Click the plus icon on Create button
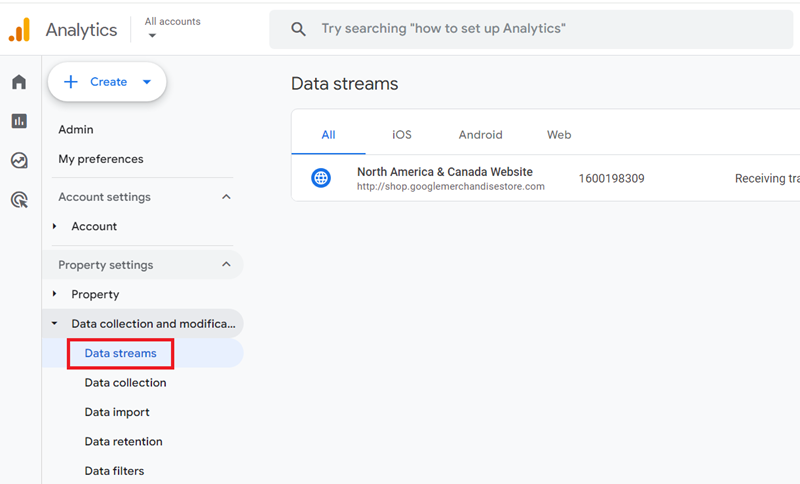This screenshot has height=484, width=800. point(71,82)
